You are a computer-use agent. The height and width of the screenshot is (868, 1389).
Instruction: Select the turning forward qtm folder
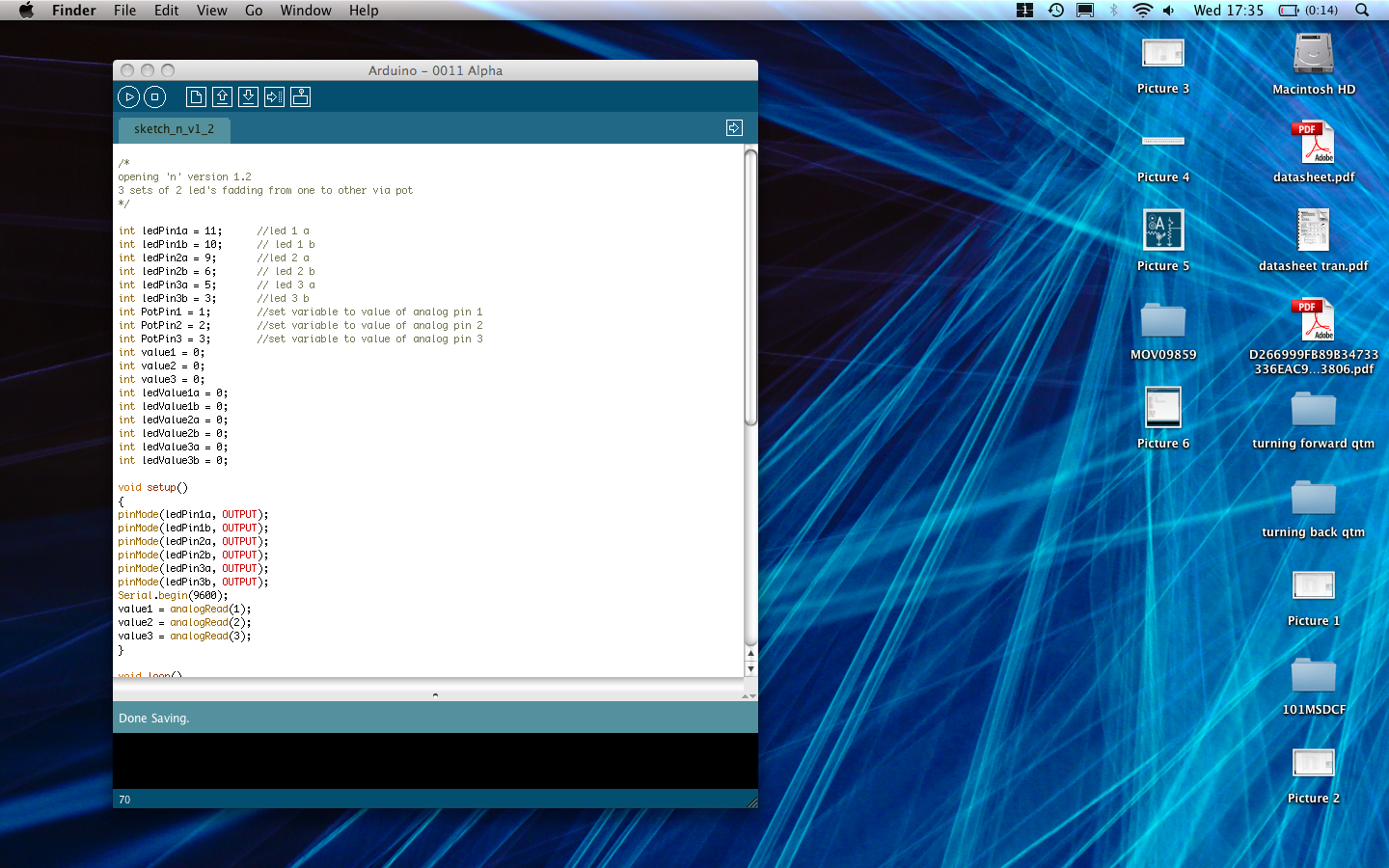pos(1314,409)
